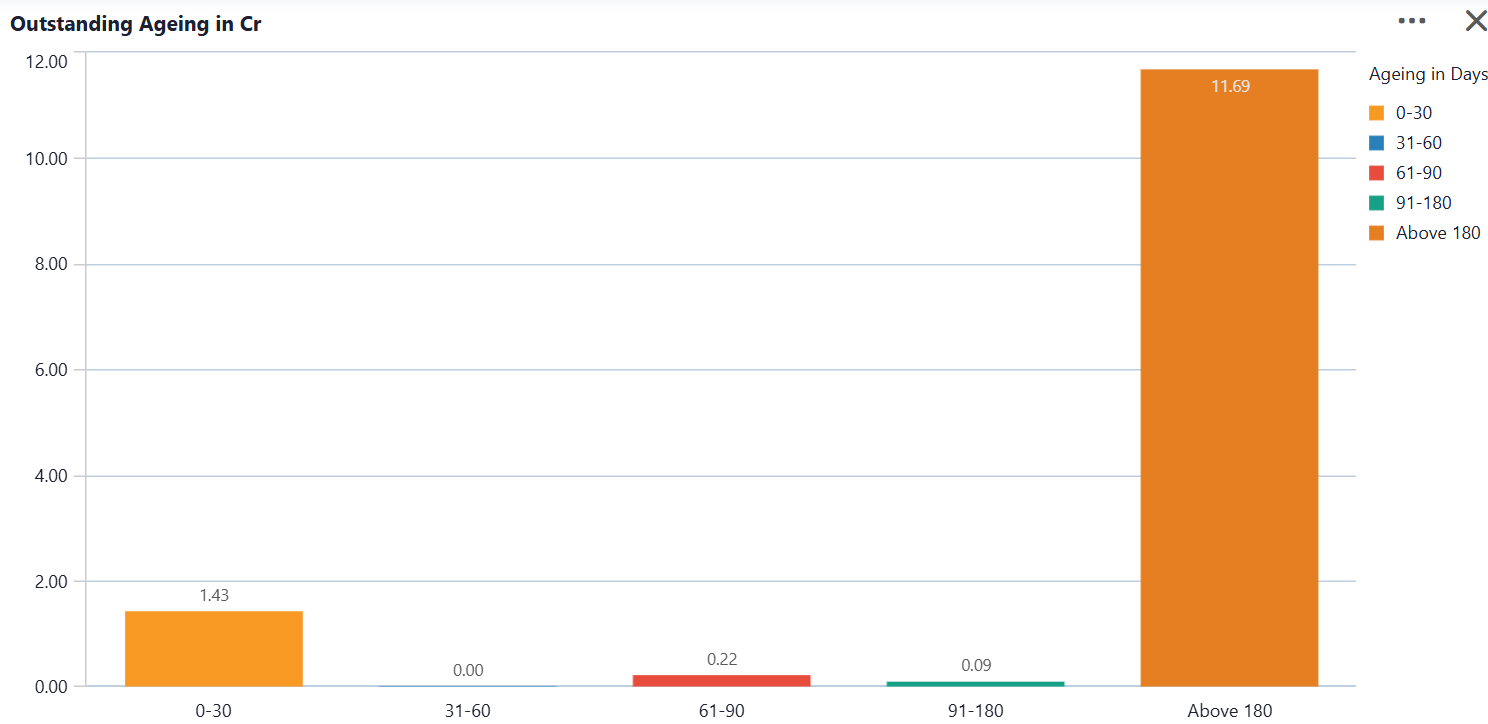Select the 31-60 legend label

(x=1419, y=143)
